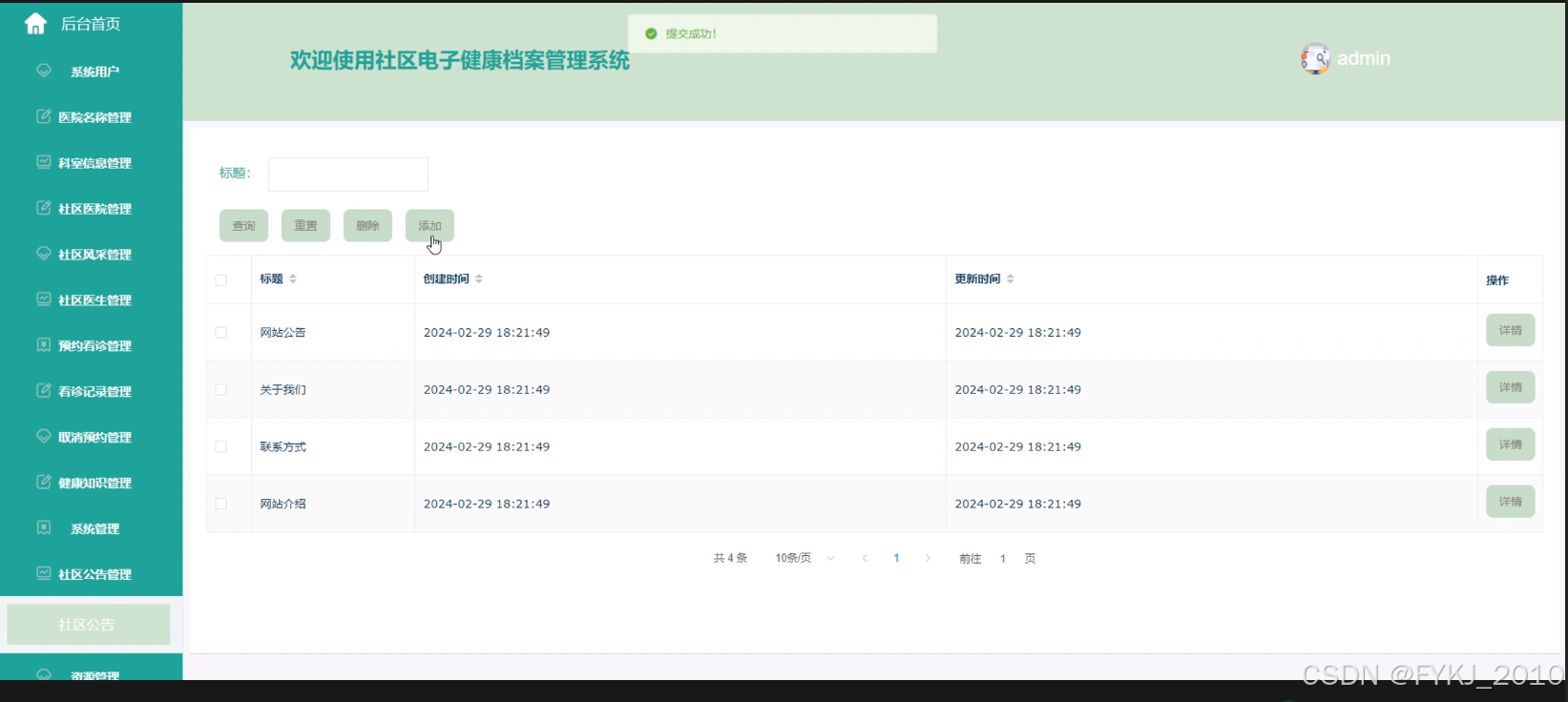Click the chart icon beside 科室信息管理
Screen dimensions: 1568x702
(44, 162)
